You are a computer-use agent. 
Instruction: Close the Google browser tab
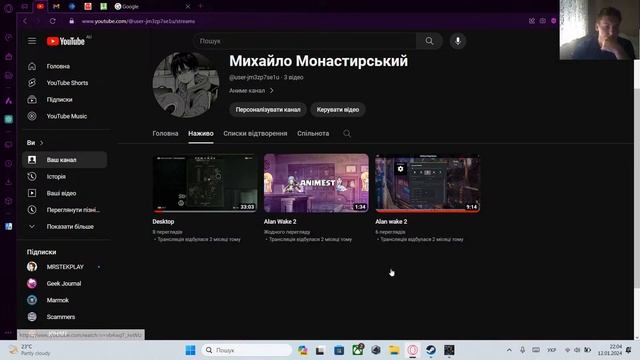click(x=188, y=6)
